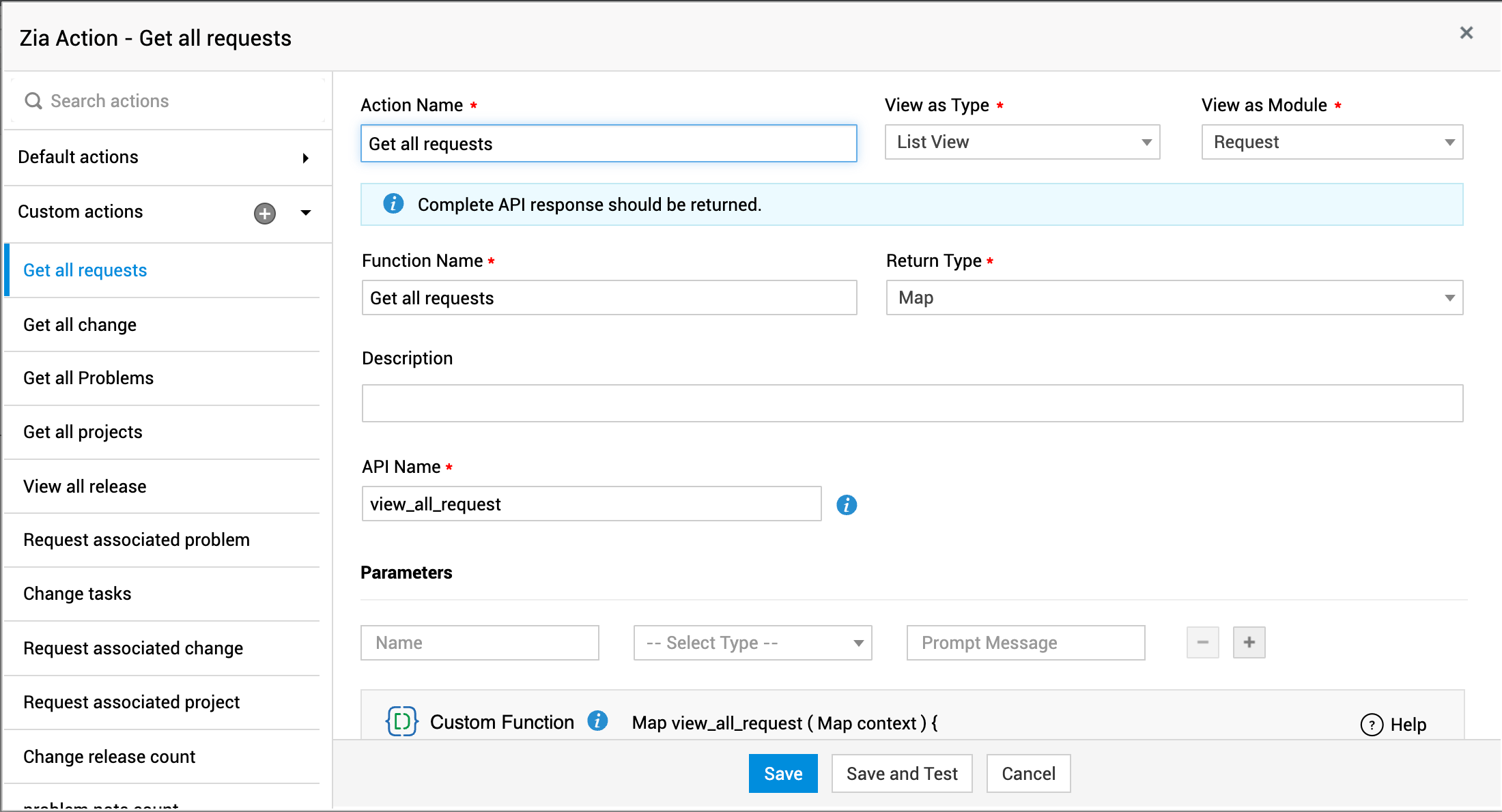Collapse the Custom actions section
This screenshot has height=812, width=1502.
[x=306, y=213]
